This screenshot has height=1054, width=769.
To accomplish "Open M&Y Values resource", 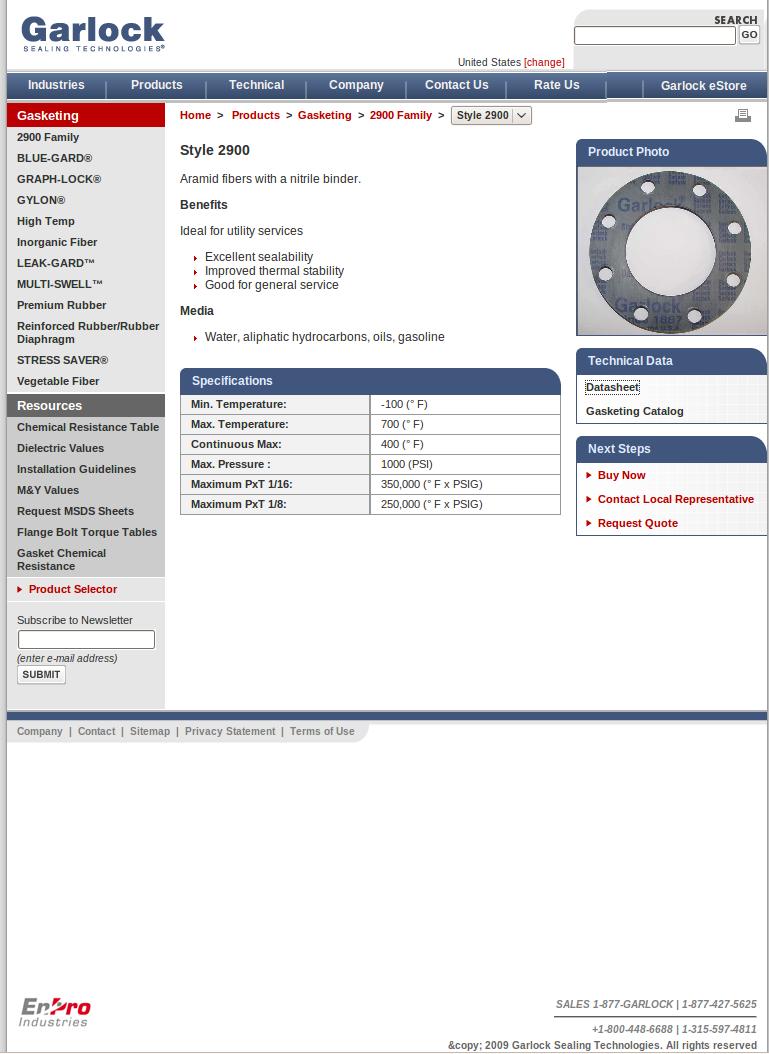I will click(x=48, y=490).
